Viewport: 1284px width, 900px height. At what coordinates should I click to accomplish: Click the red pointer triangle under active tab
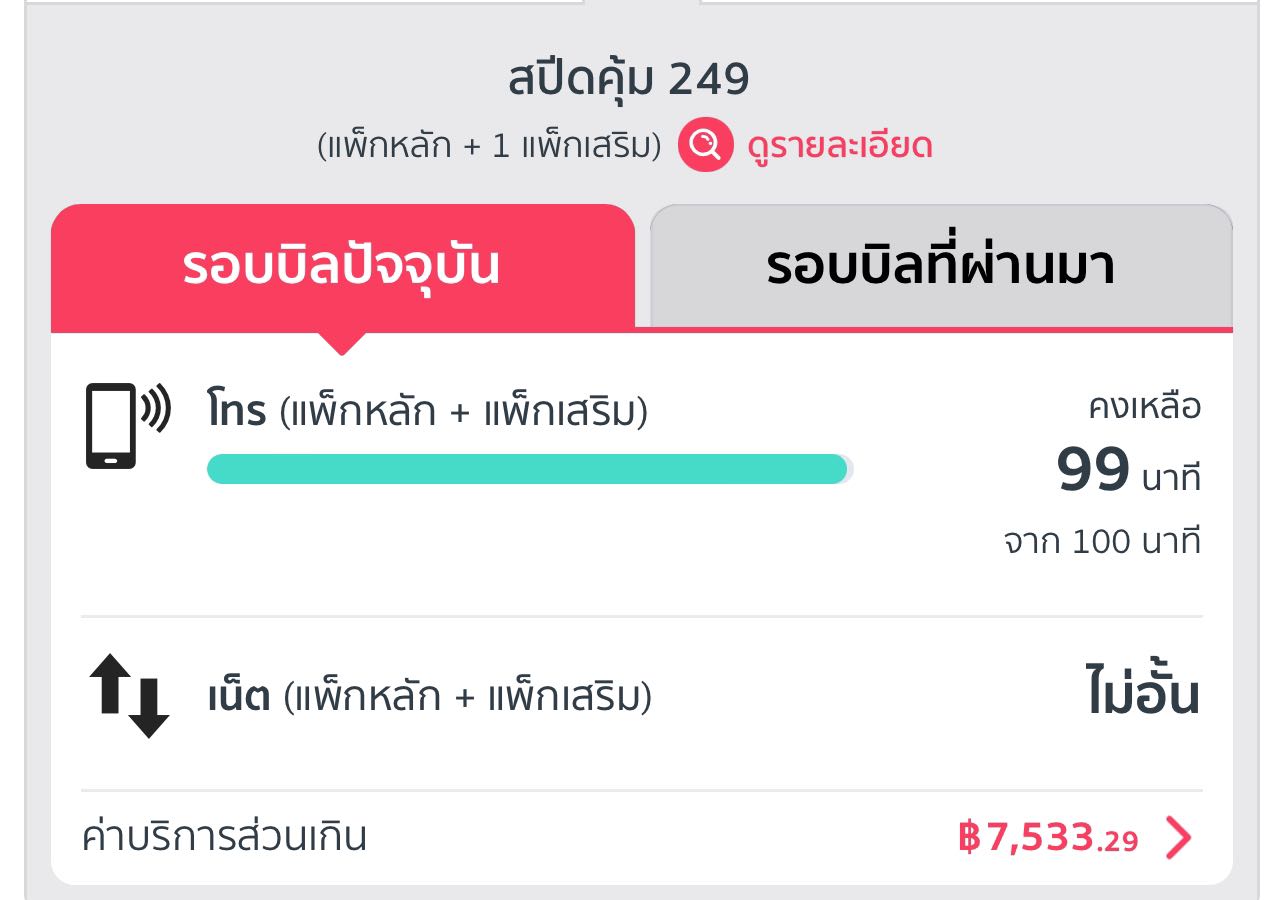342,343
